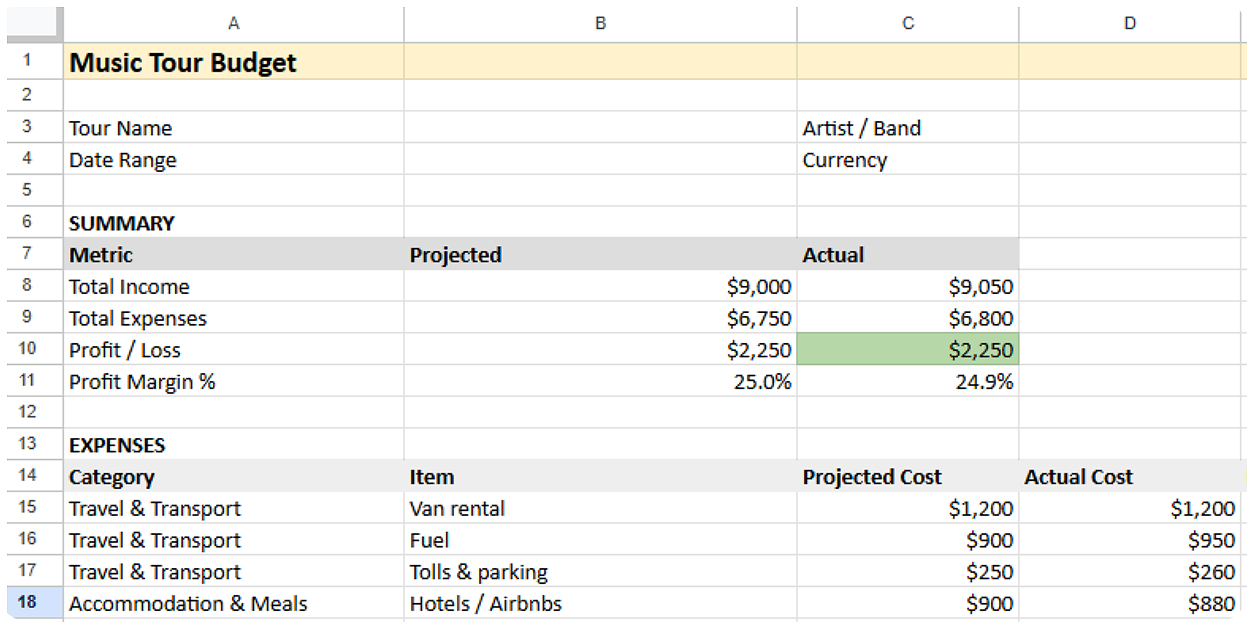This screenshot has height=624, width=1247.
Task: Select the Music Tour Budget title cell
Action: click(x=234, y=63)
